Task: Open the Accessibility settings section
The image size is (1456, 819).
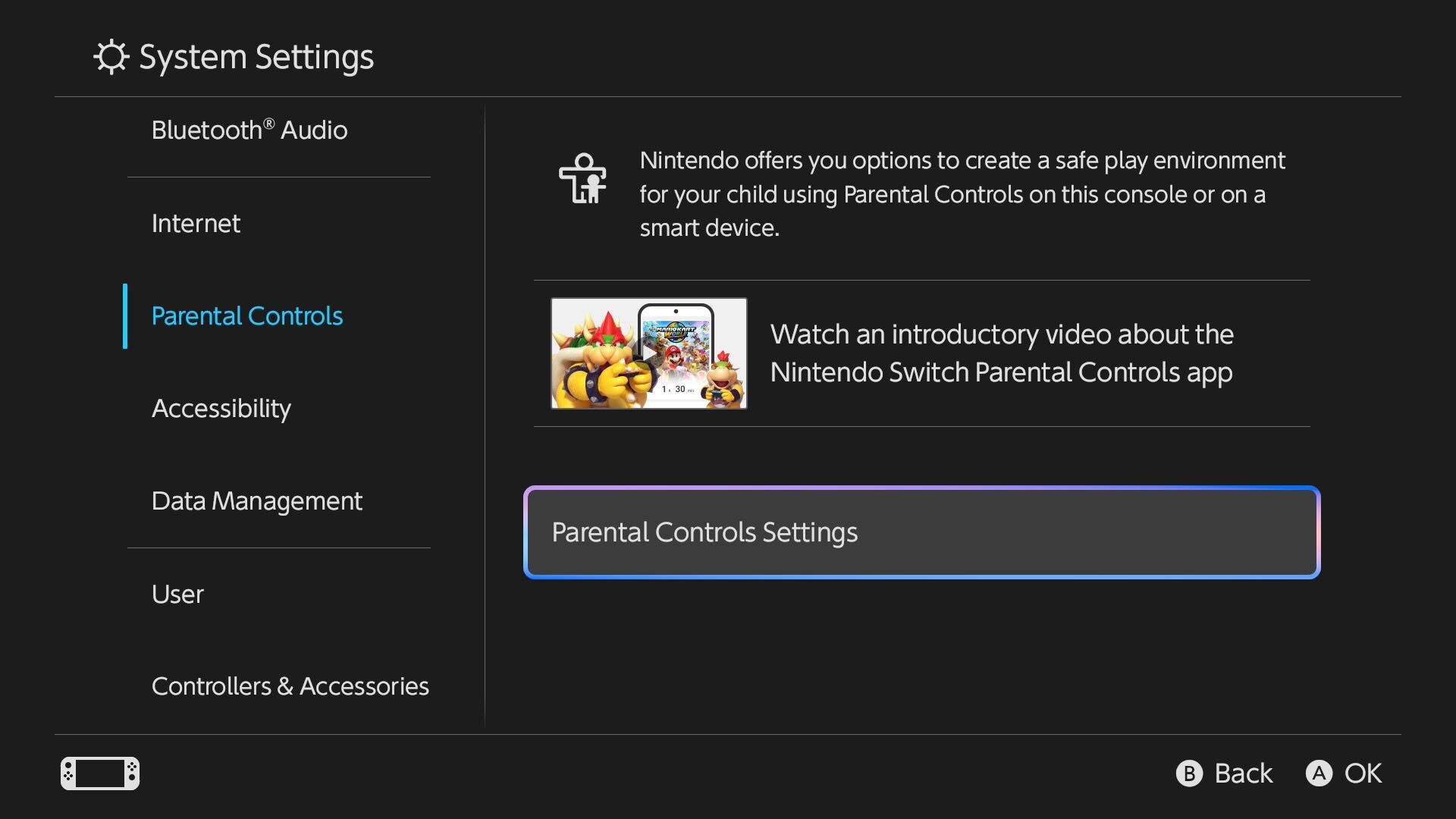Action: point(221,408)
